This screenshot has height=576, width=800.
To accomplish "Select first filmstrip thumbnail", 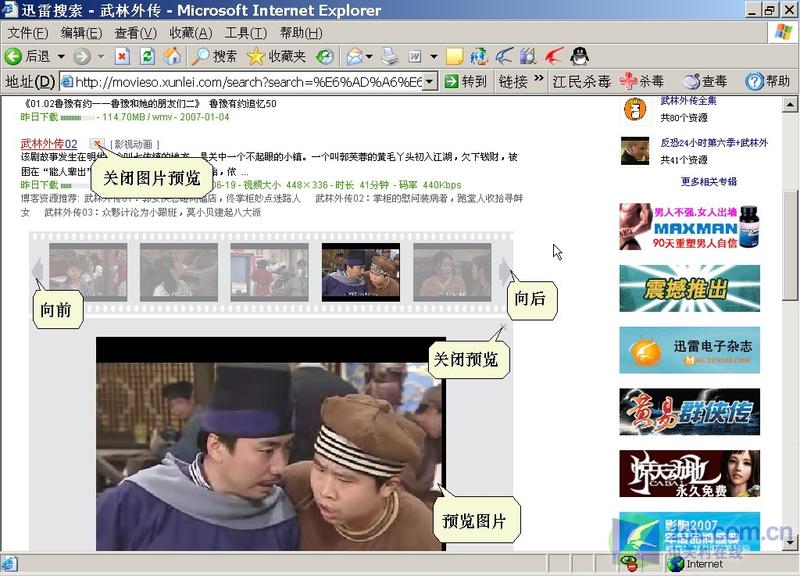I will [88, 271].
